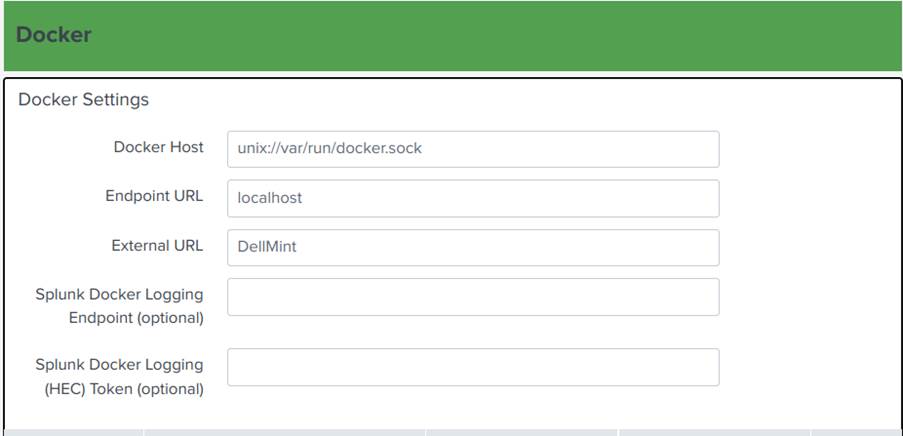Click the rightmost gray table header cell
Viewport: 903px width, 436px height.
click(855, 432)
